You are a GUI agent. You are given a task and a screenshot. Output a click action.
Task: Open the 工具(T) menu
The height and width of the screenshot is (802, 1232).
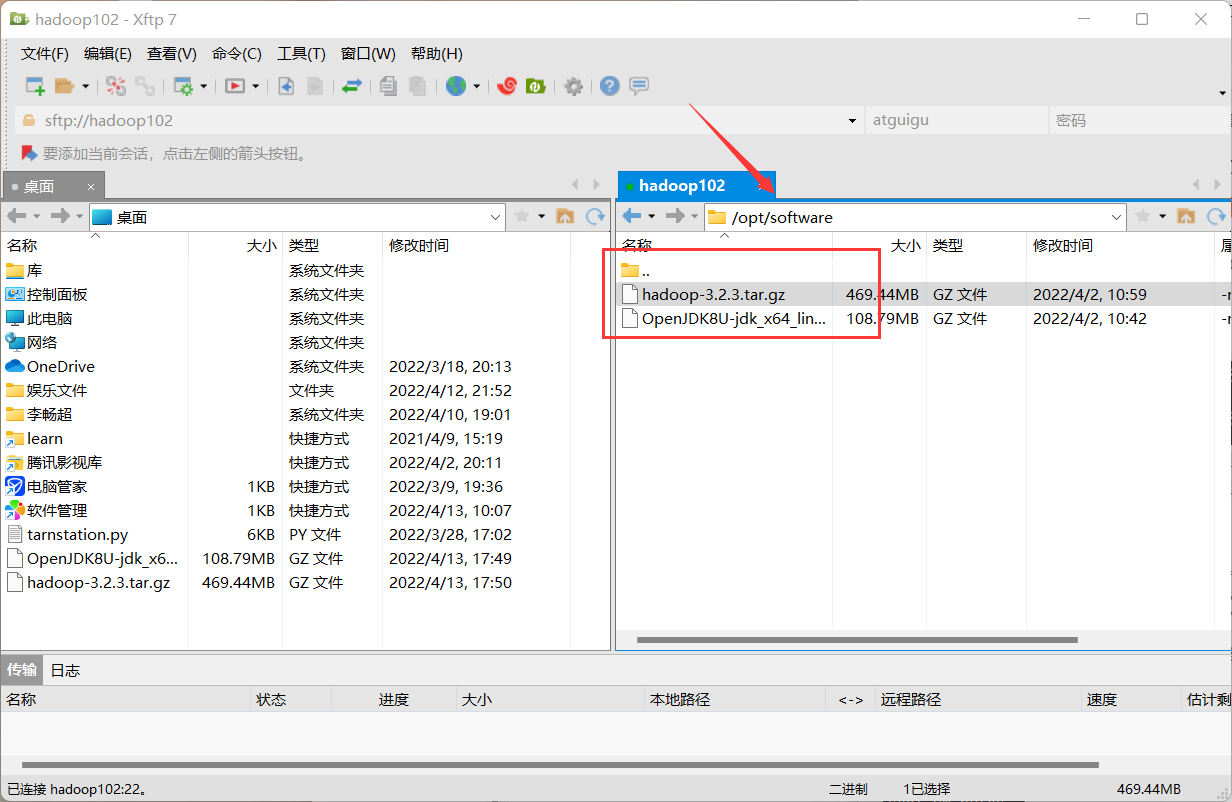pyautogui.click(x=301, y=53)
